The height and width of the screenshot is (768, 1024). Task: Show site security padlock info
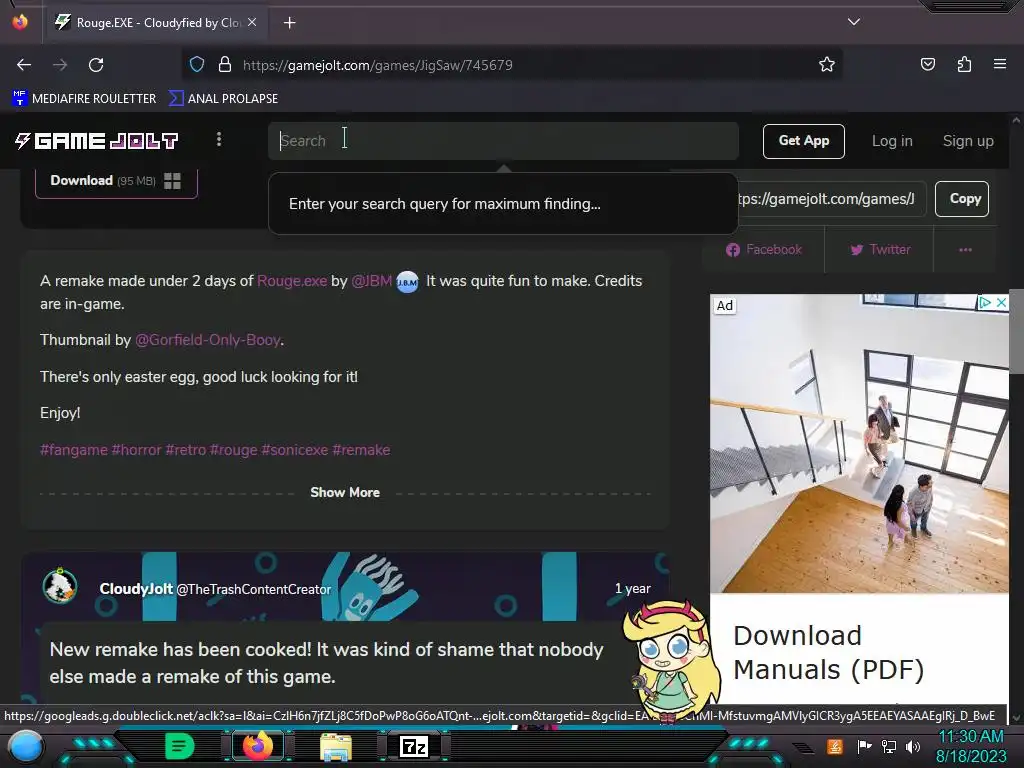pos(225,64)
